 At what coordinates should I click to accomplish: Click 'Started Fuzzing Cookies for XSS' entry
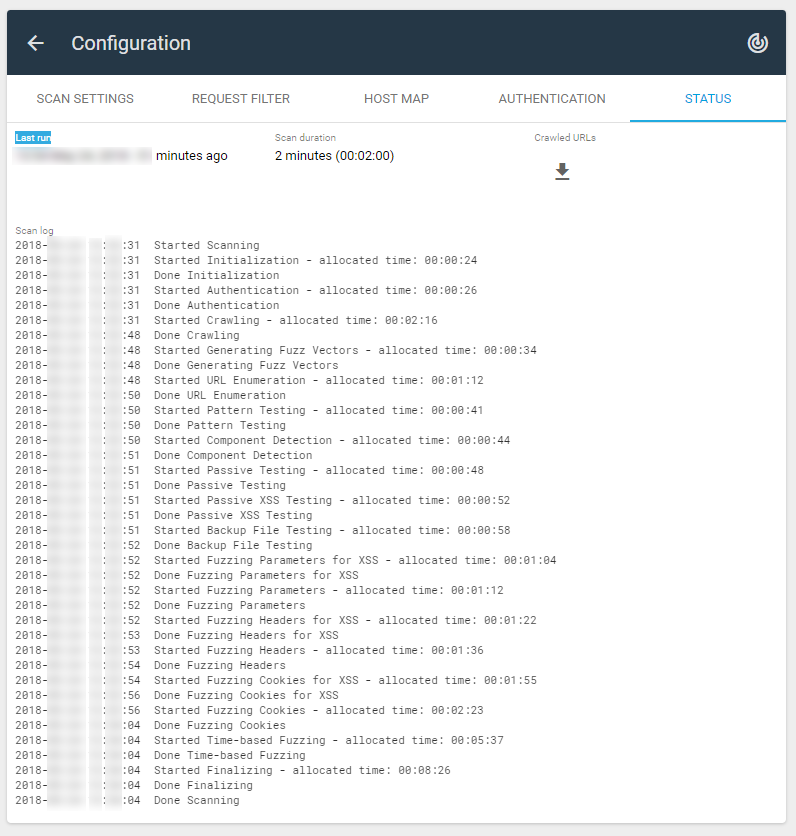(x=345, y=680)
